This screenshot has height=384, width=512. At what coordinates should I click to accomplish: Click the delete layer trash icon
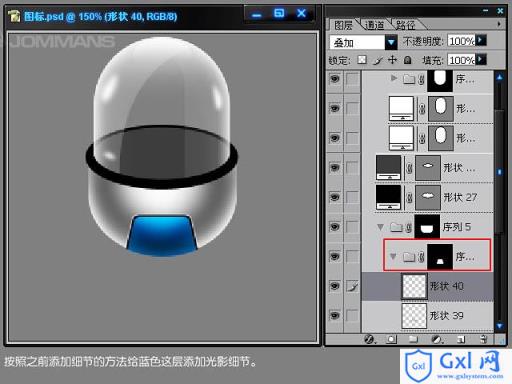484,339
